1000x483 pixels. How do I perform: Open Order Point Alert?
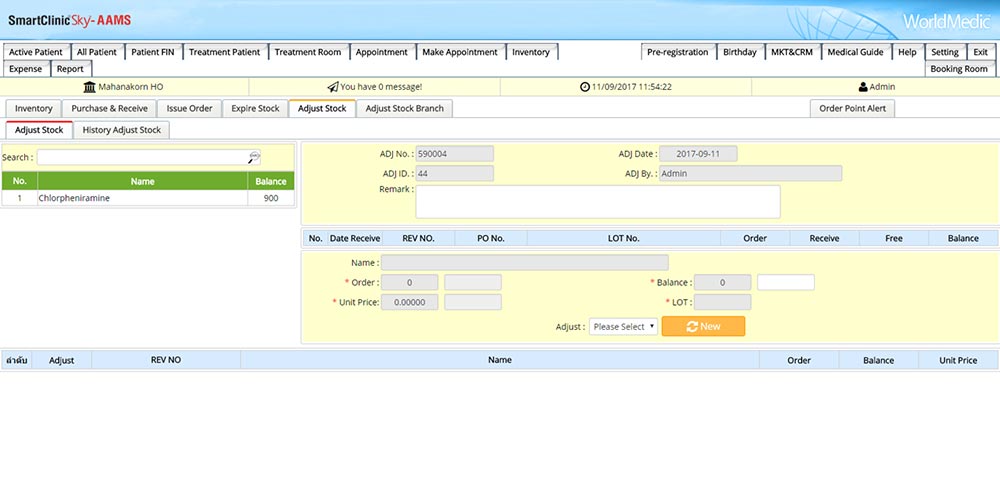[x=851, y=108]
